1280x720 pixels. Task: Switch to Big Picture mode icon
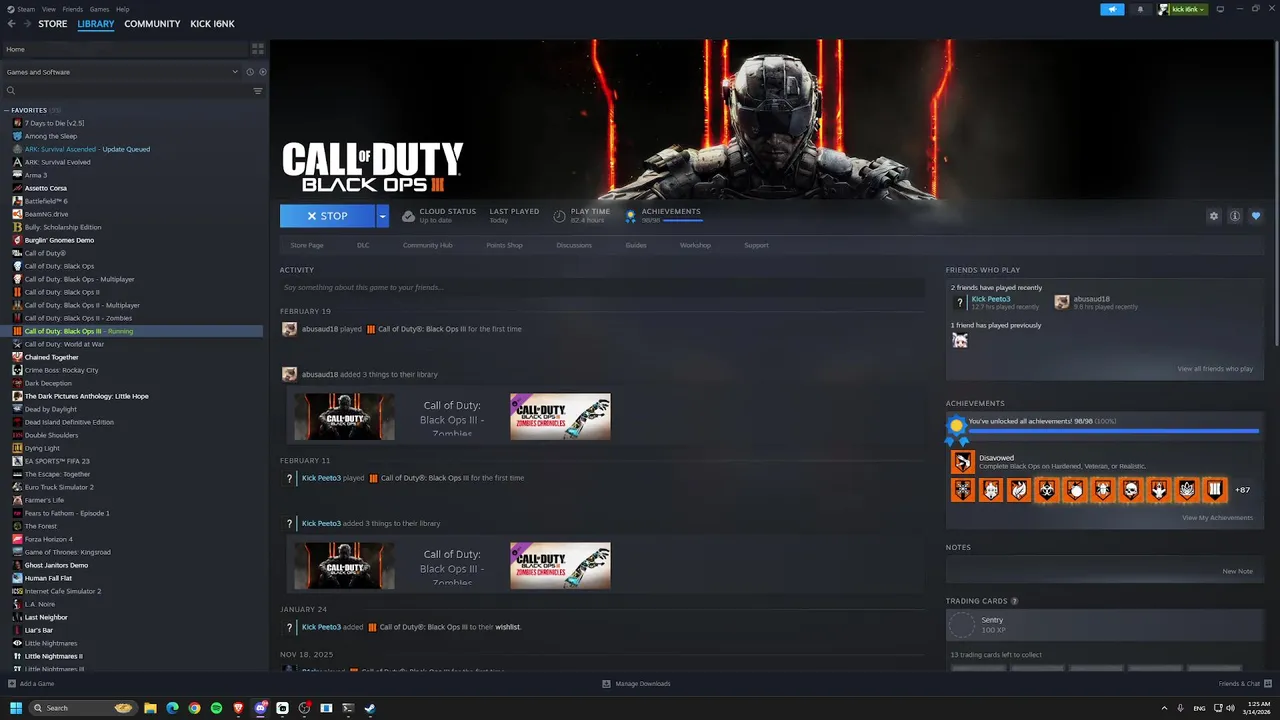tap(1219, 9)
